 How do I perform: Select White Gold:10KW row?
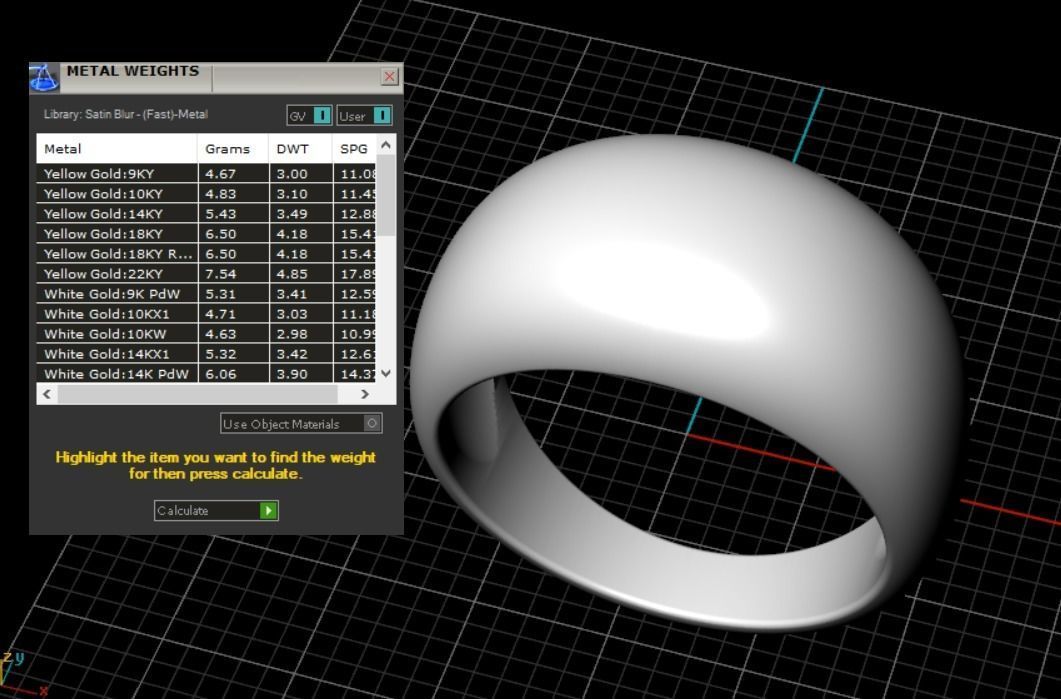[206, 334]
